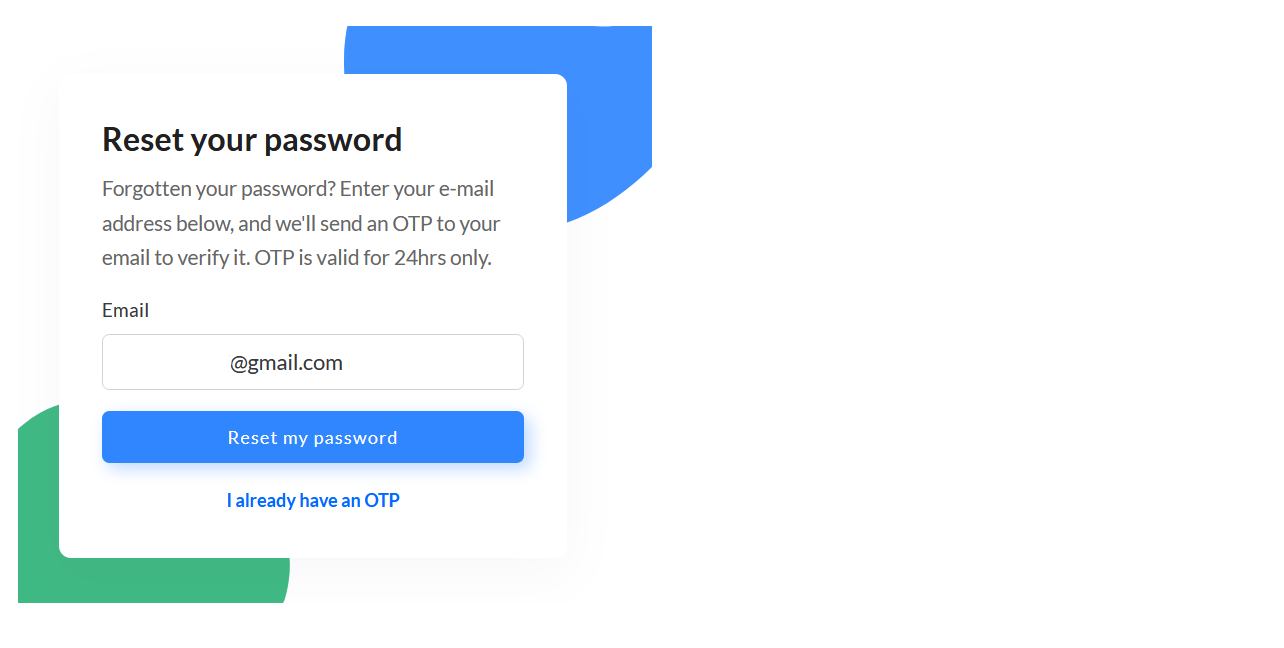Click the "Reset your password" heading
This screenshot has height=648, width=1284.
pyautogui.click(x=252, y=140)
